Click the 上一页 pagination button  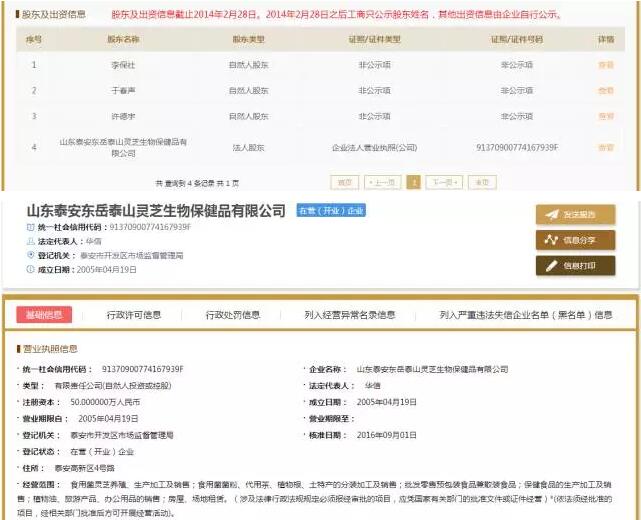(x=381, y=183)
